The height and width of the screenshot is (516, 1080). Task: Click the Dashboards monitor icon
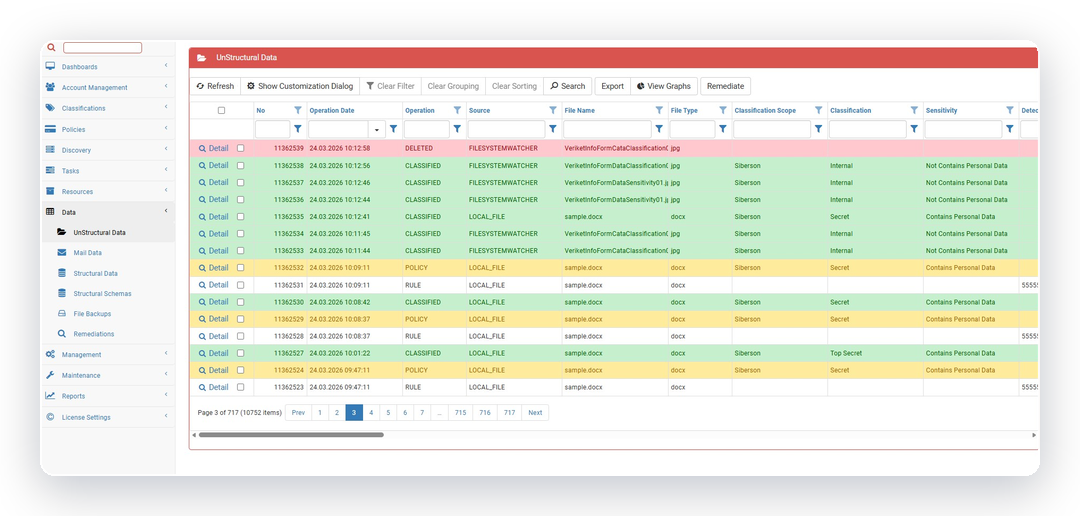[50, 67]
